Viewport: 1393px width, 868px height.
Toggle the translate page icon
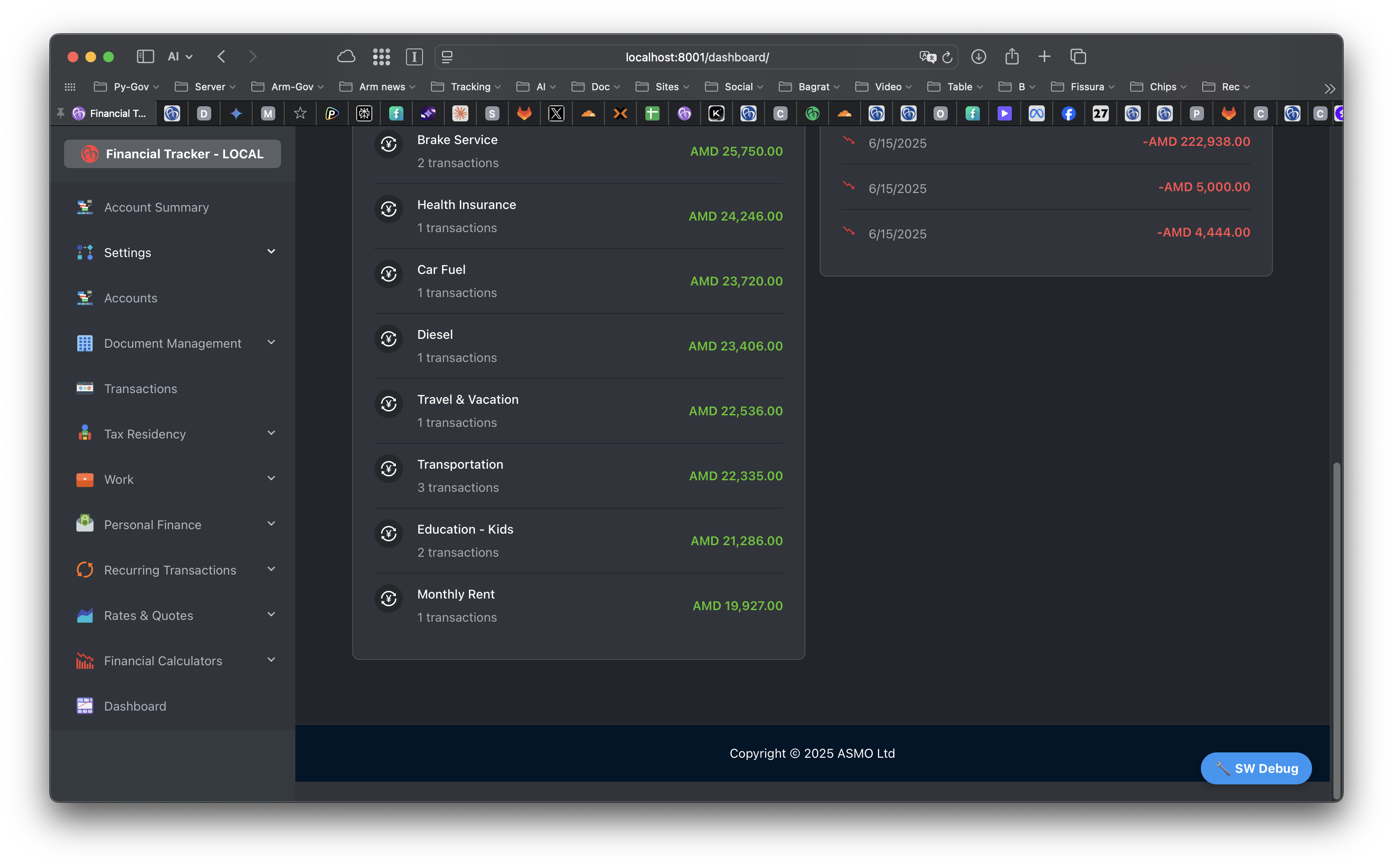[x=927, y=57]
